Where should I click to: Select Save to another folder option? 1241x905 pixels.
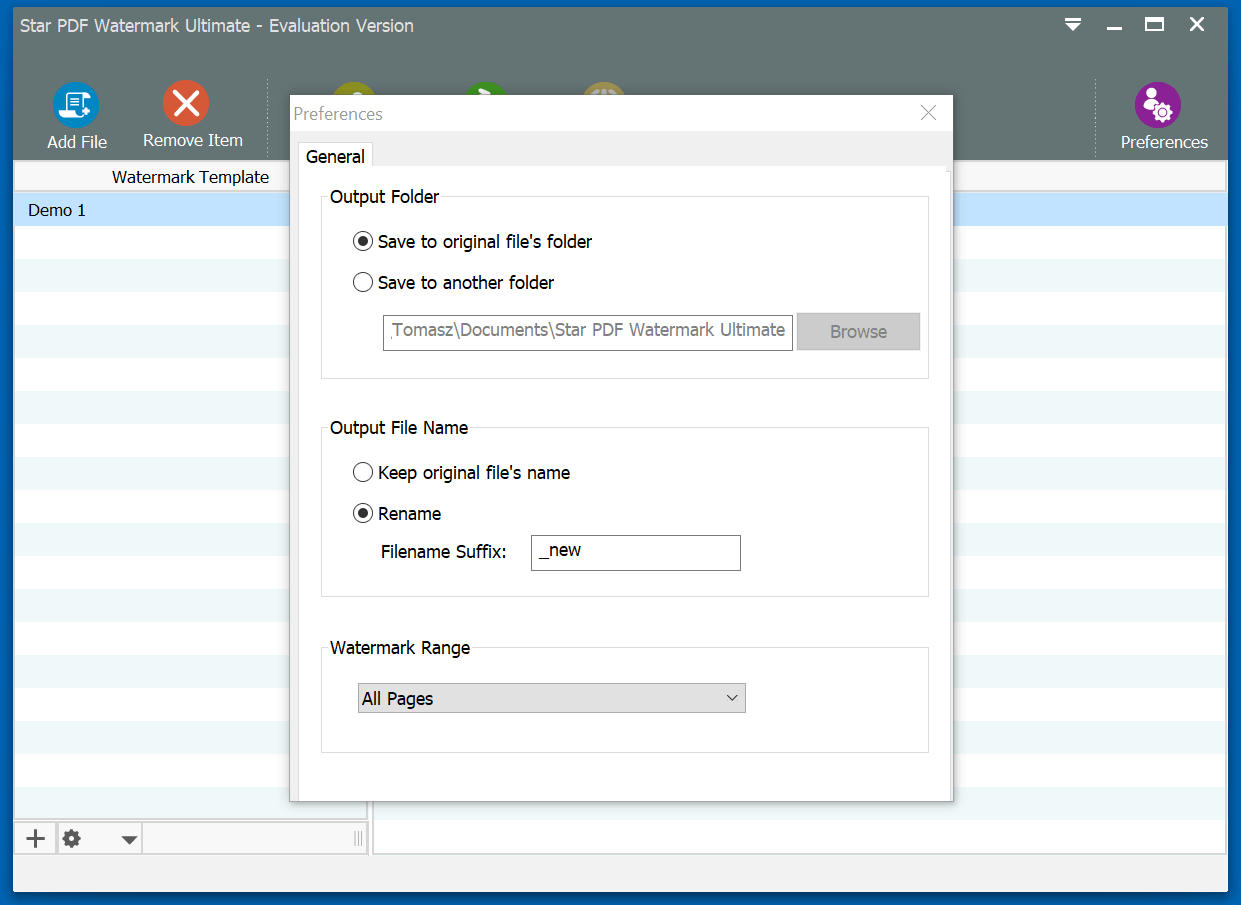point(454,283)
